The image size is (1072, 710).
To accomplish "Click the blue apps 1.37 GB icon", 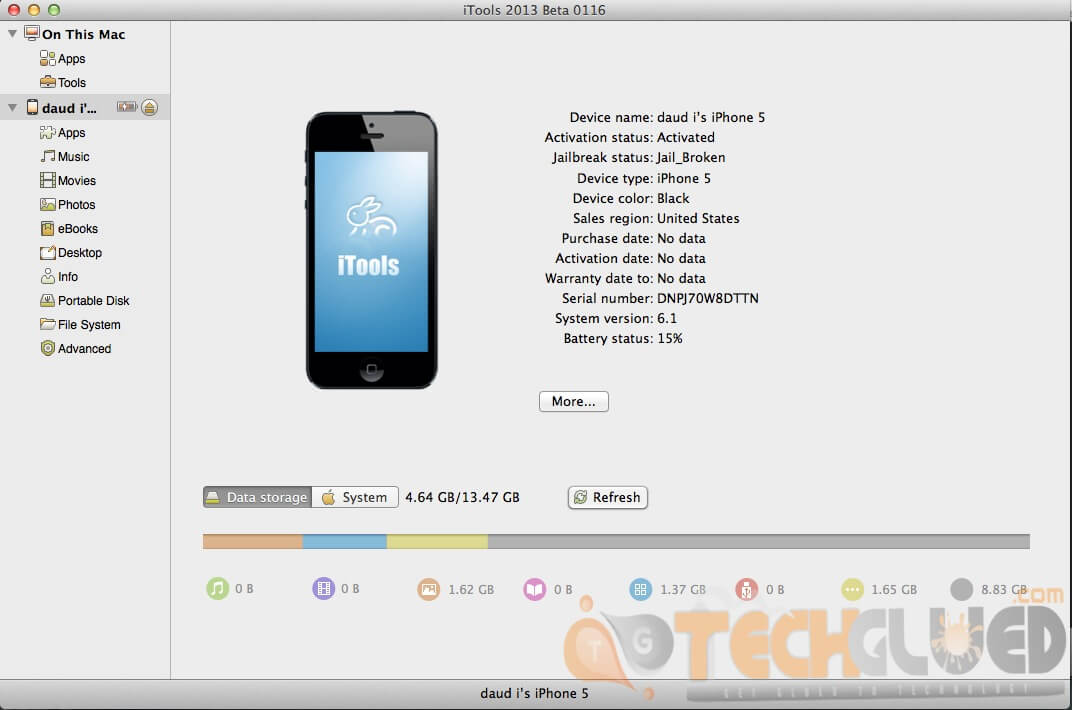I will pyautogui.click(x=641, y=589).
